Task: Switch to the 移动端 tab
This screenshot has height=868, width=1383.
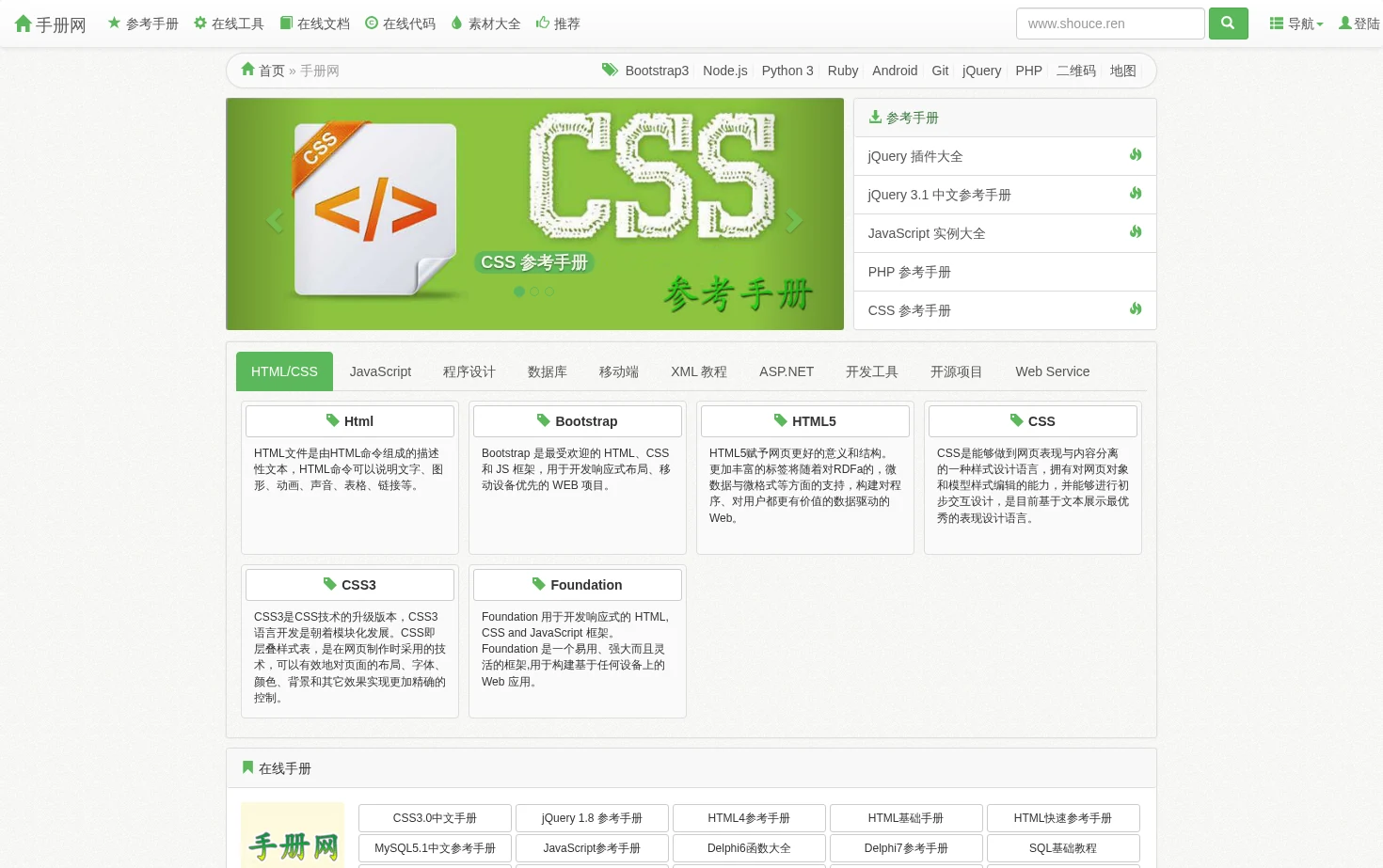Action: click(619, 371)
